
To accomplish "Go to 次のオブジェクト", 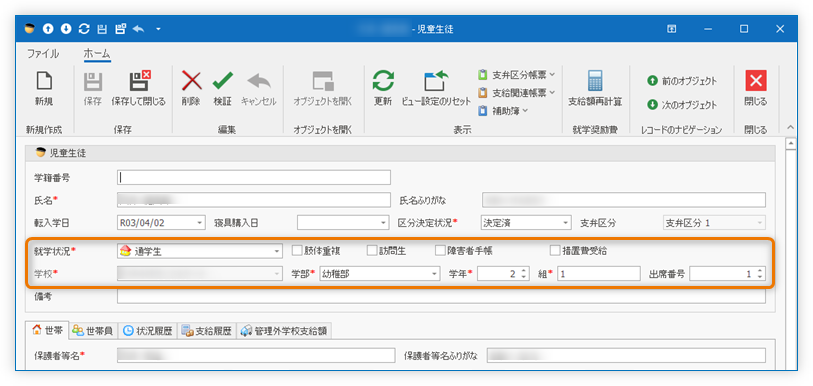I will 681,105.
